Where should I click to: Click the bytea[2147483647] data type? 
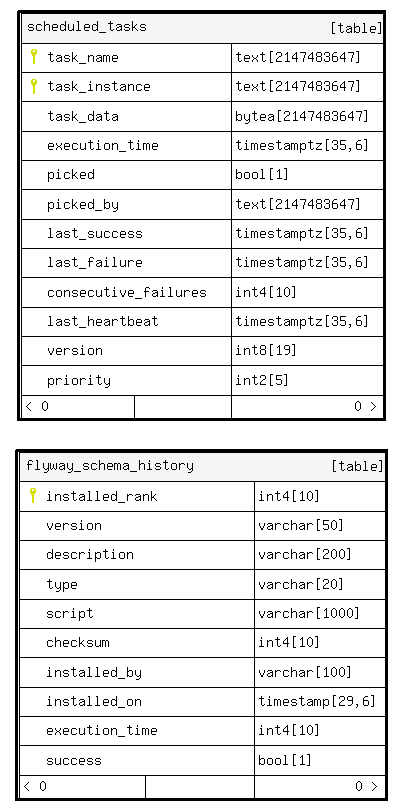coord(302,116)
